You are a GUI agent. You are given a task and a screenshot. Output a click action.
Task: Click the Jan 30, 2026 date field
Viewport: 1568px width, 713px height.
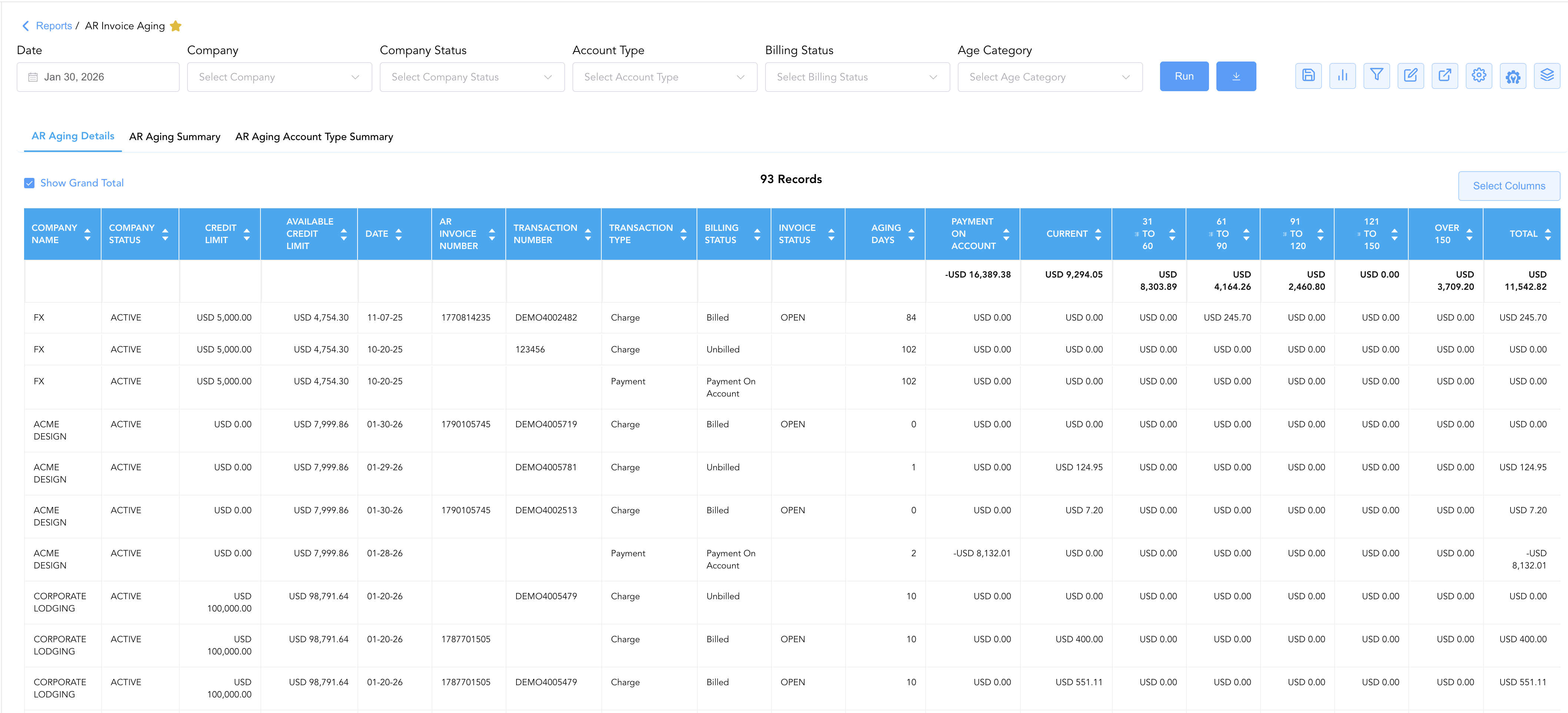(x=98, y=77)
